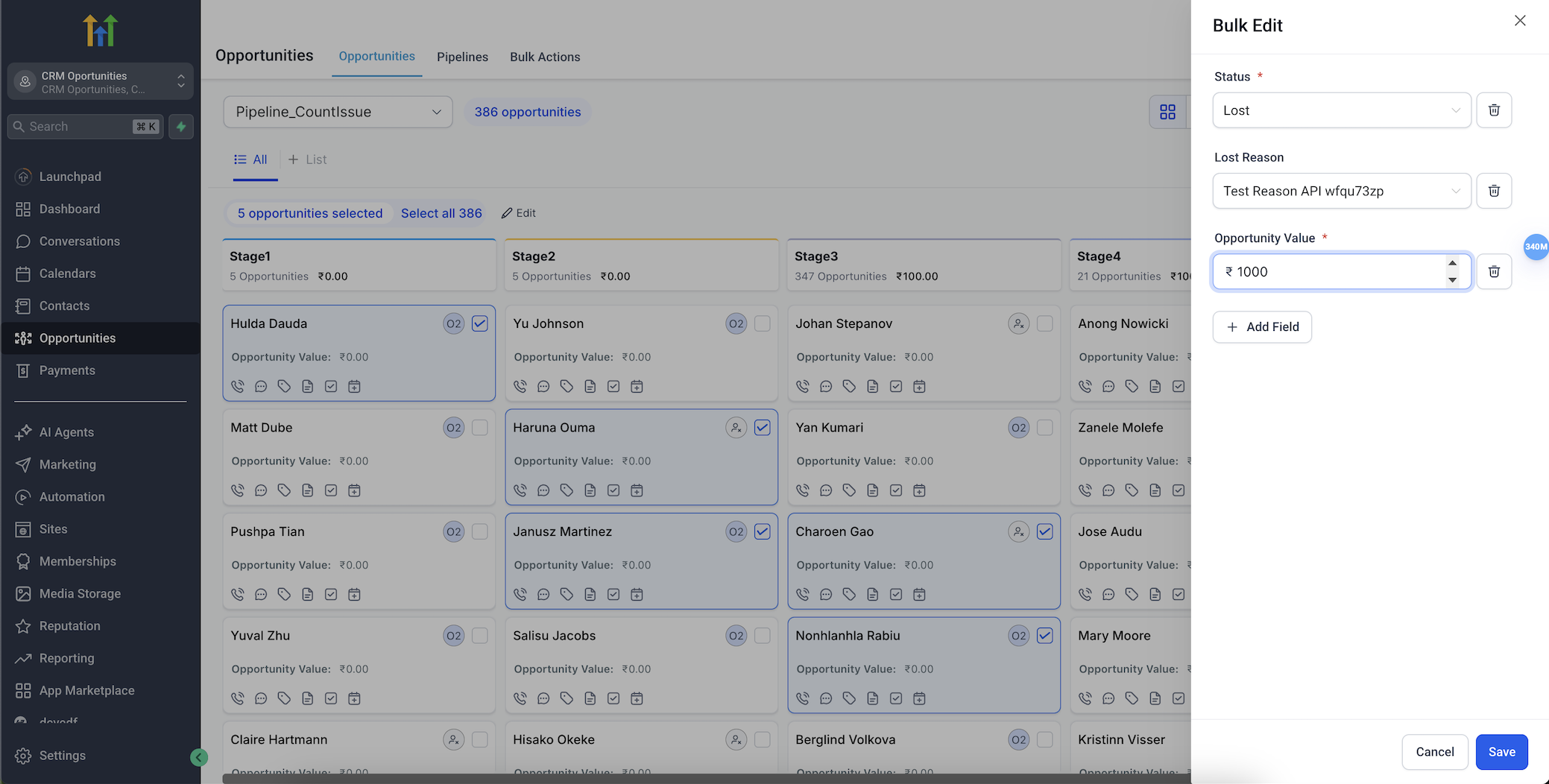Expand the CRM Oportunities account switcher

click(x=100, y=82)
